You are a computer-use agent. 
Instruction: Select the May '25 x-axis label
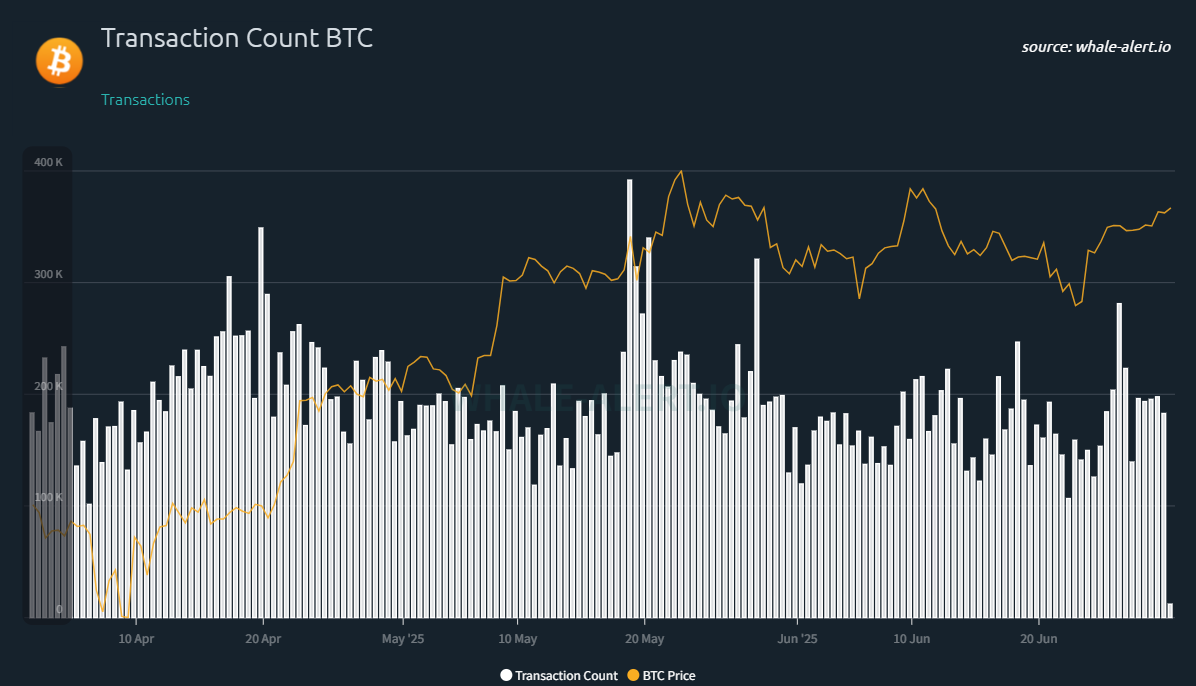402,638
